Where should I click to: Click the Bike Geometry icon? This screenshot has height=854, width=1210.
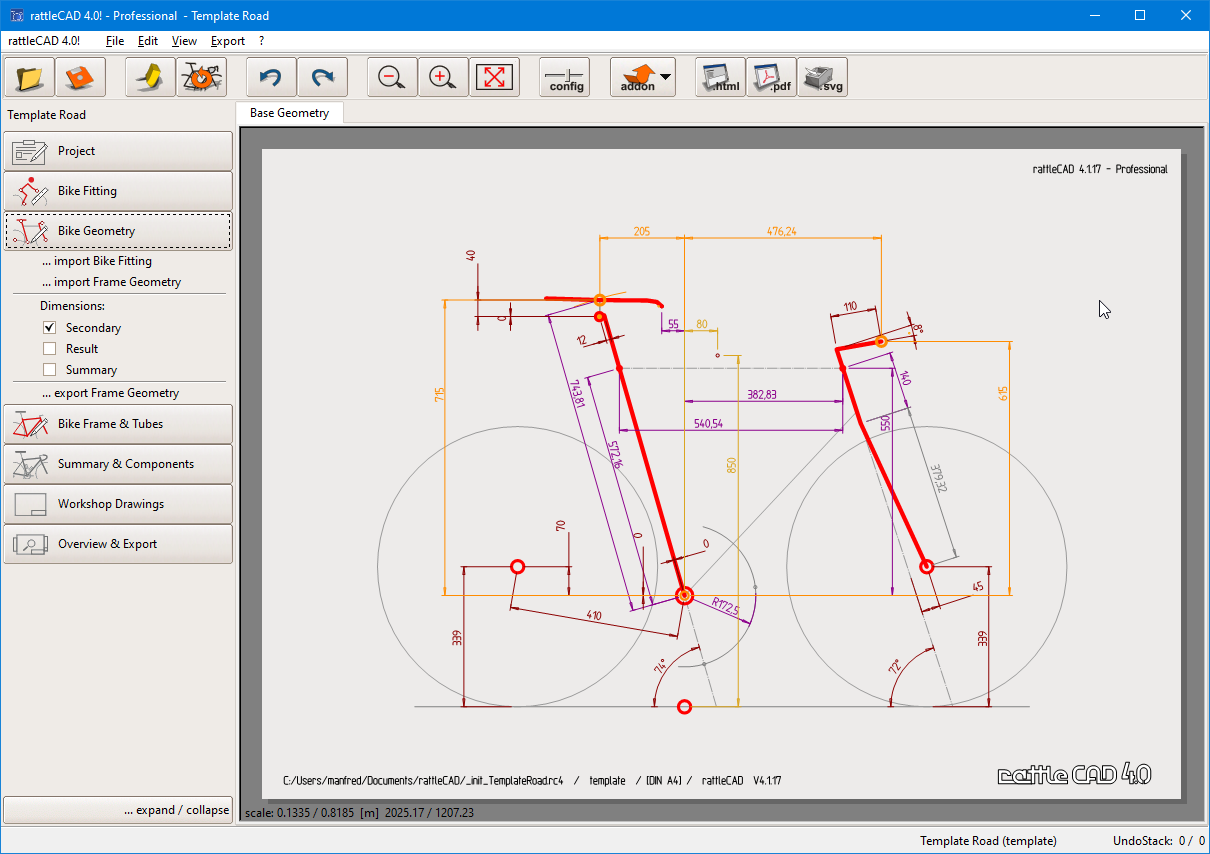tap(30, 231)
